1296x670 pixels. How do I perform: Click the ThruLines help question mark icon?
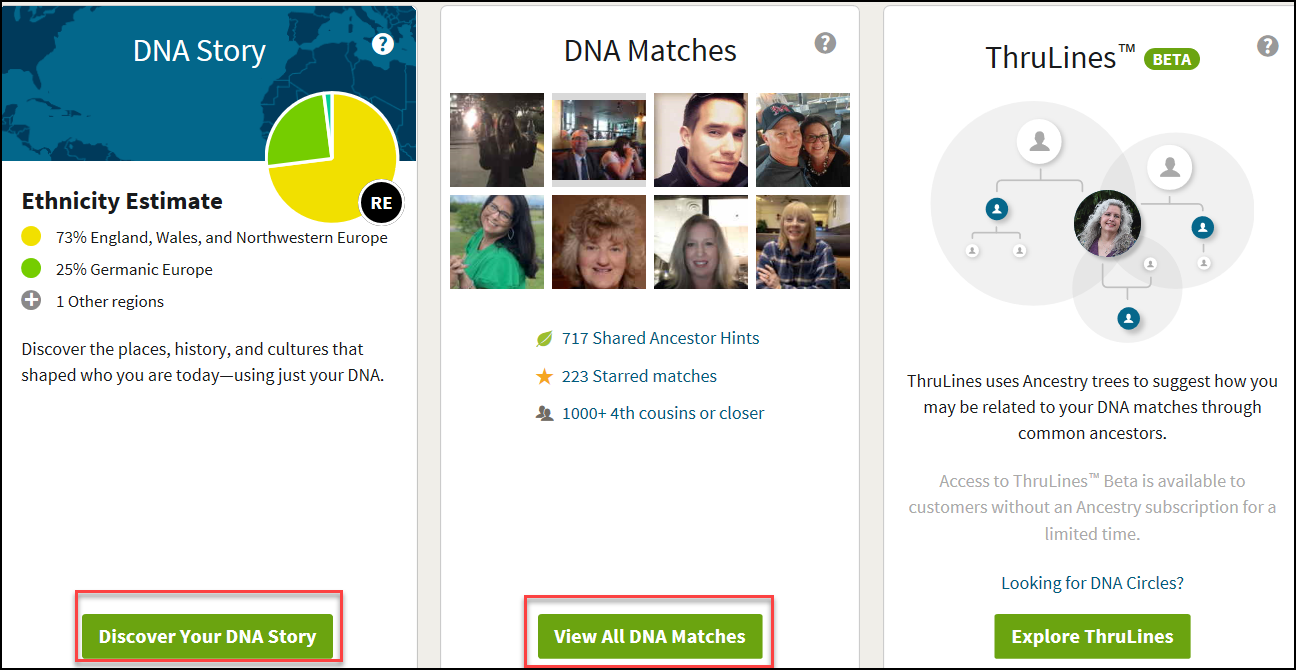click(x=1267, y=46)
